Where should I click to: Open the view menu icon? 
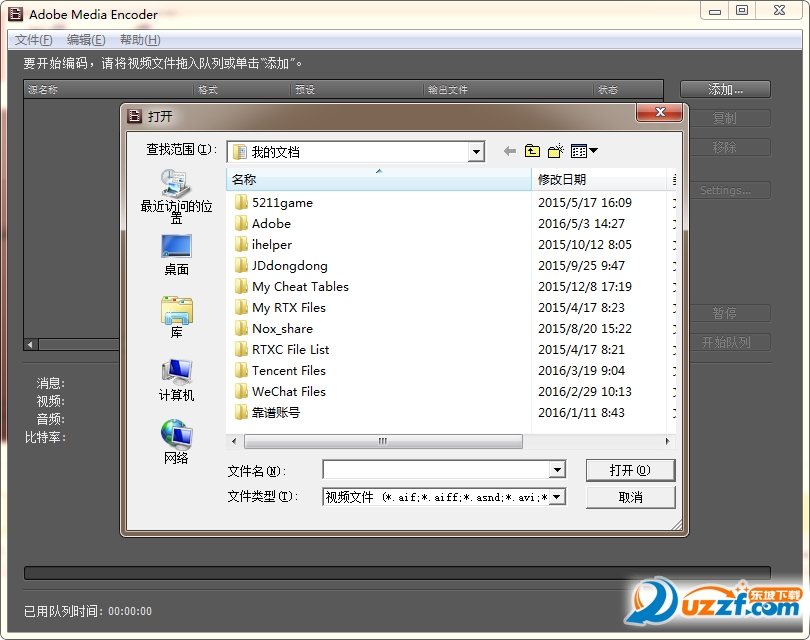(x=584, y=151)
